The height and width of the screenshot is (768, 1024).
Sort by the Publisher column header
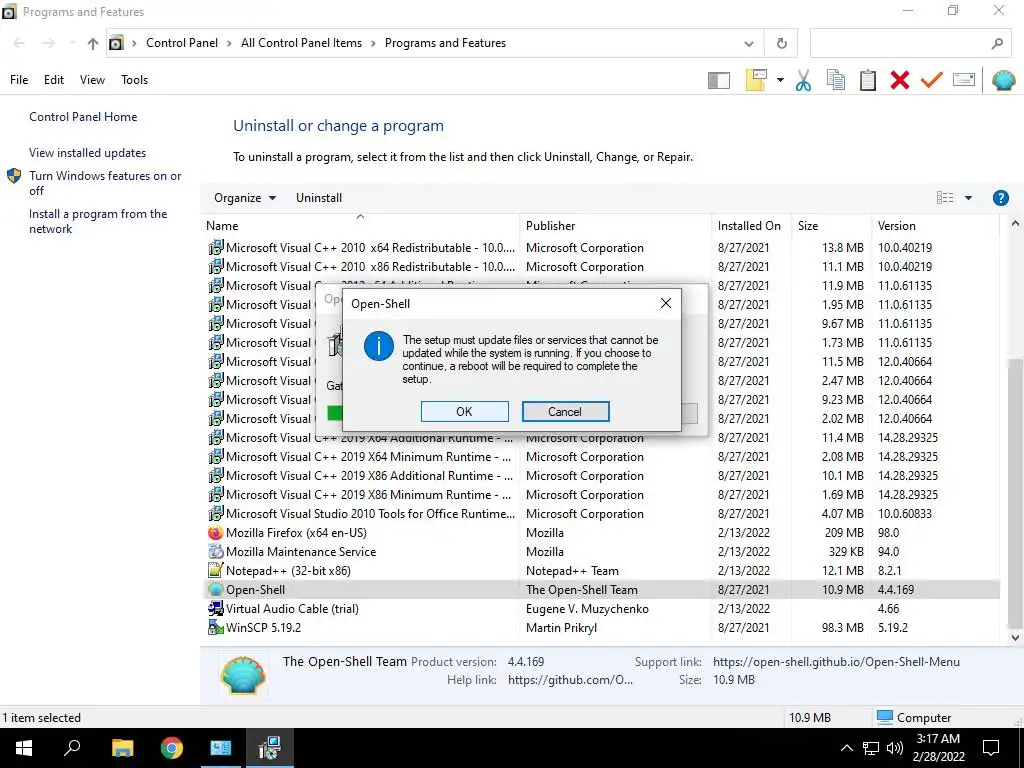[615, 226]
